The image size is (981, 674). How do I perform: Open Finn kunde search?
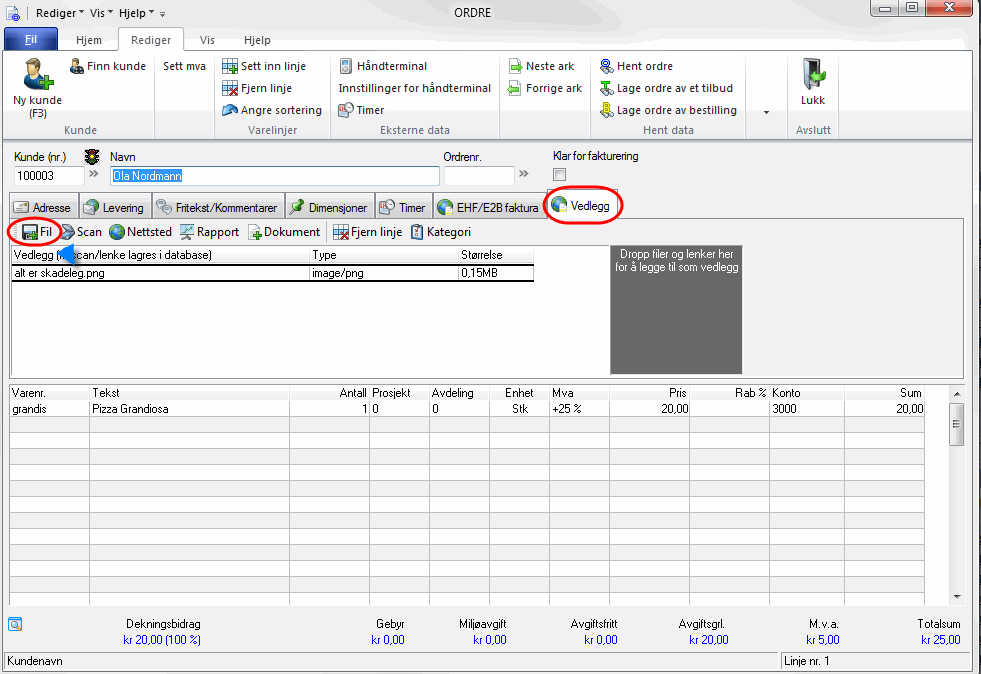[108, 66]
